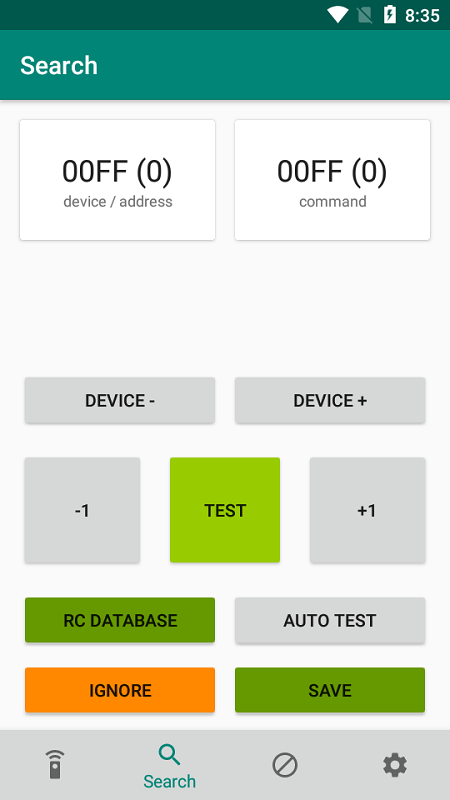Select the Search magnifier tab
Screen dimensions: 450x800
(169, 765)
